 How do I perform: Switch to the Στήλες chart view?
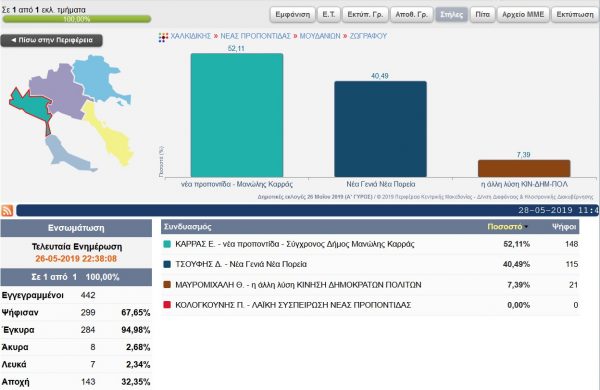[x=452, y=15]
